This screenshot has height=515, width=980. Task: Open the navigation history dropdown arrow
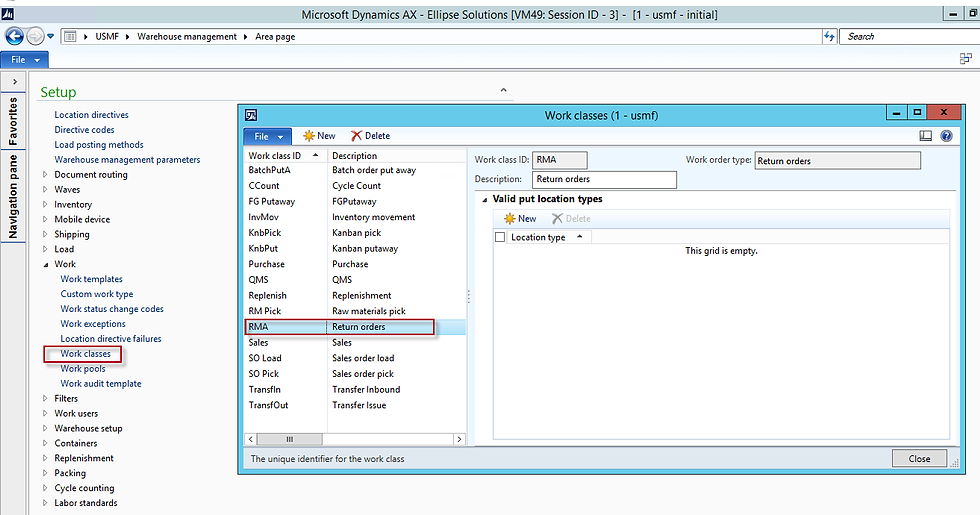51,36
